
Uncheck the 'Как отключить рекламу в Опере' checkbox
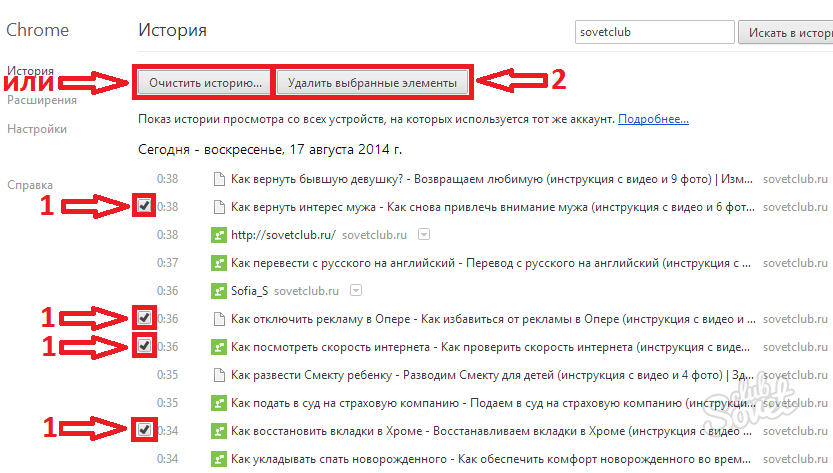click(144, 318)
